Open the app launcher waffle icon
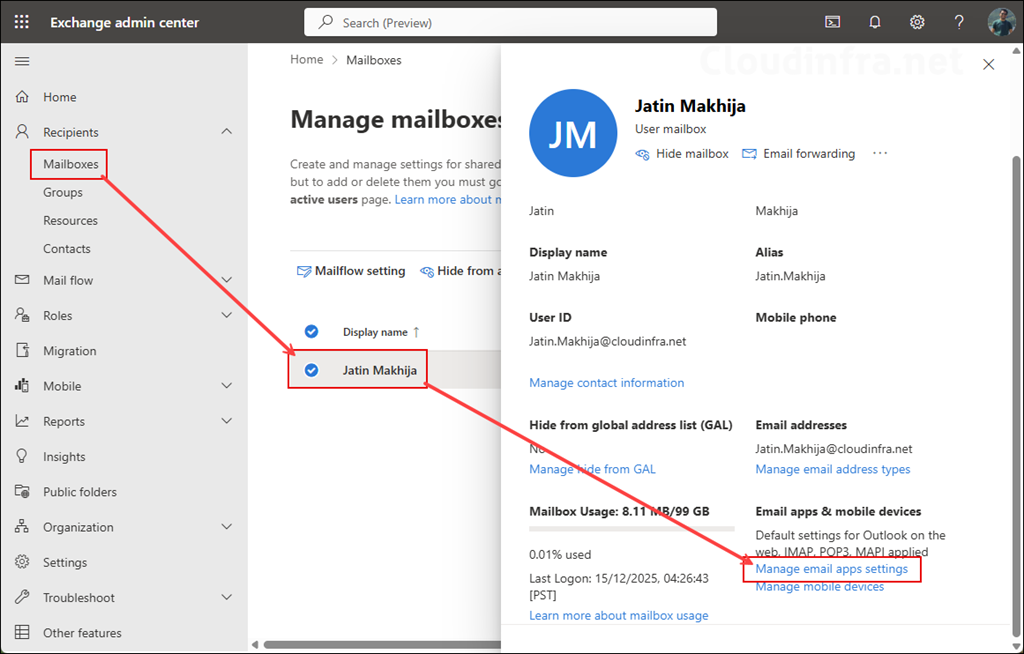This screenshot has height=654, width=1024. [21, 21]
